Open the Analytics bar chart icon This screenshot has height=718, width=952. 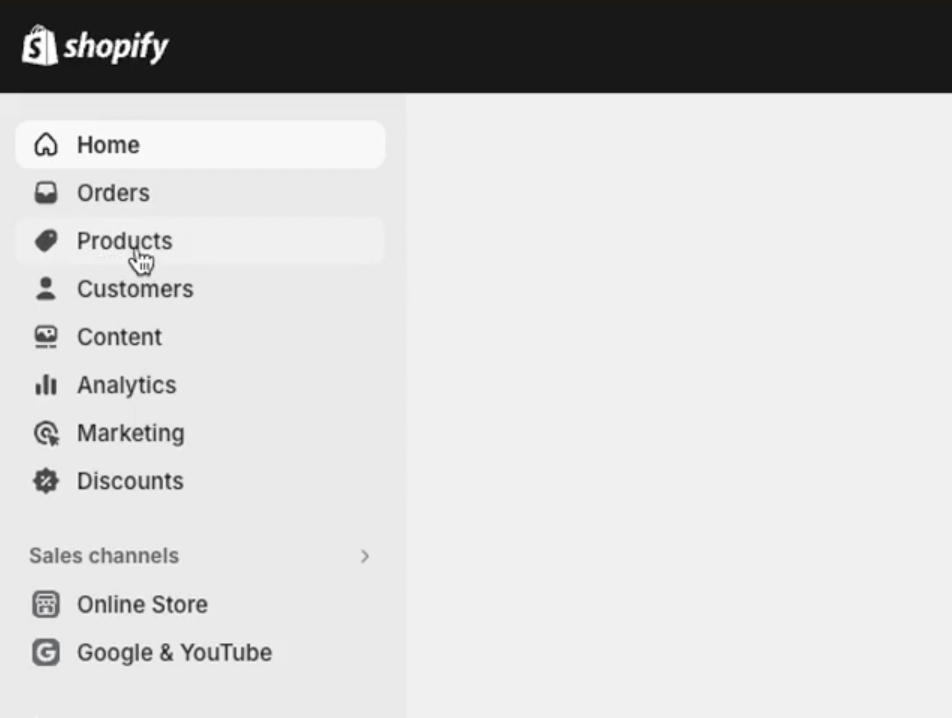pos(46,385)
